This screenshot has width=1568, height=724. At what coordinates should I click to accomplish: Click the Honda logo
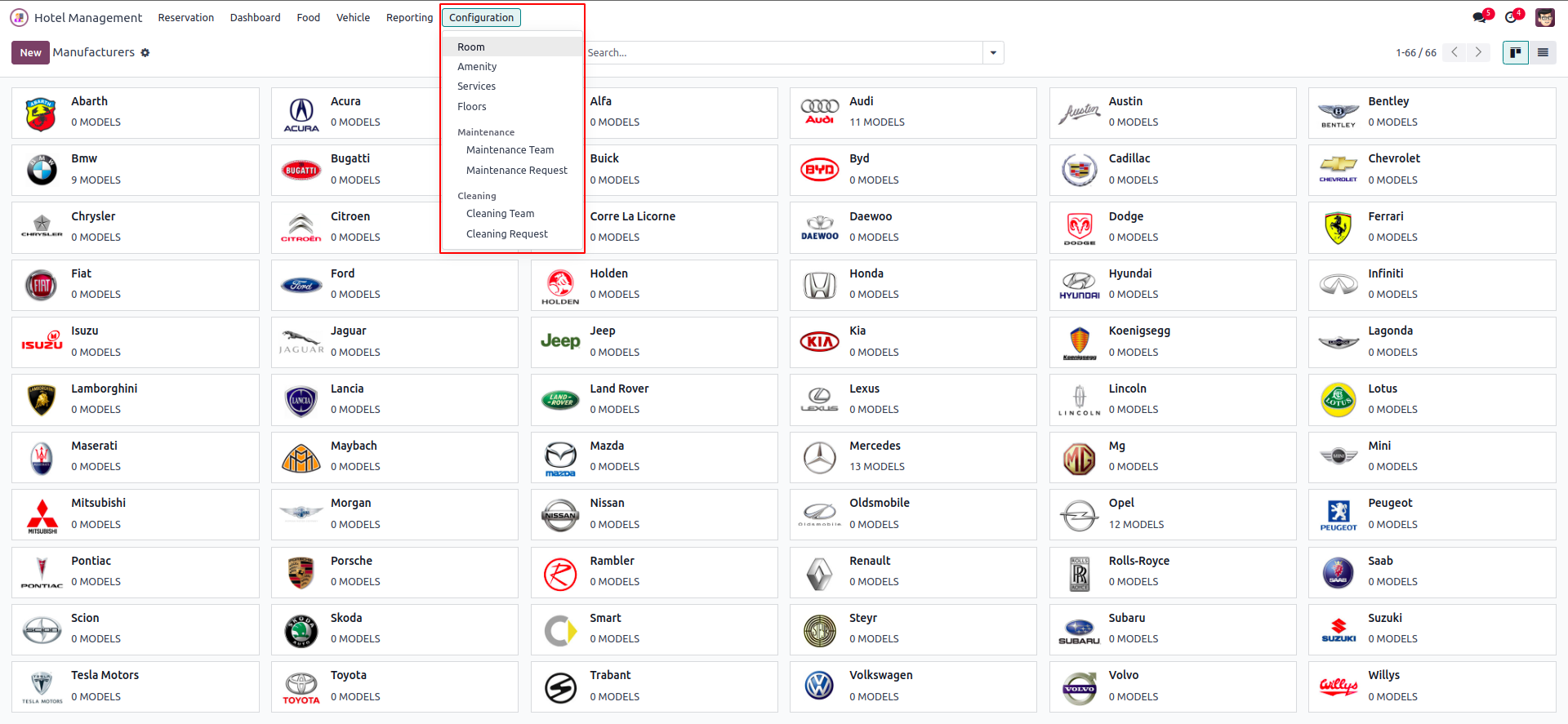pos(820,286)
